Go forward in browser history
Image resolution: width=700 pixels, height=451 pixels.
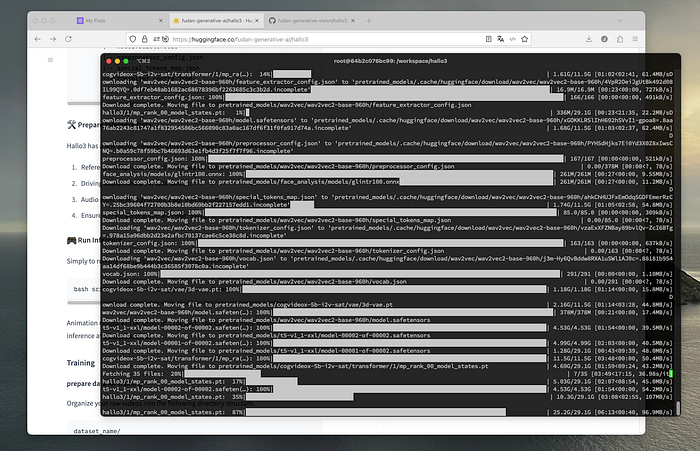[53, 39]
